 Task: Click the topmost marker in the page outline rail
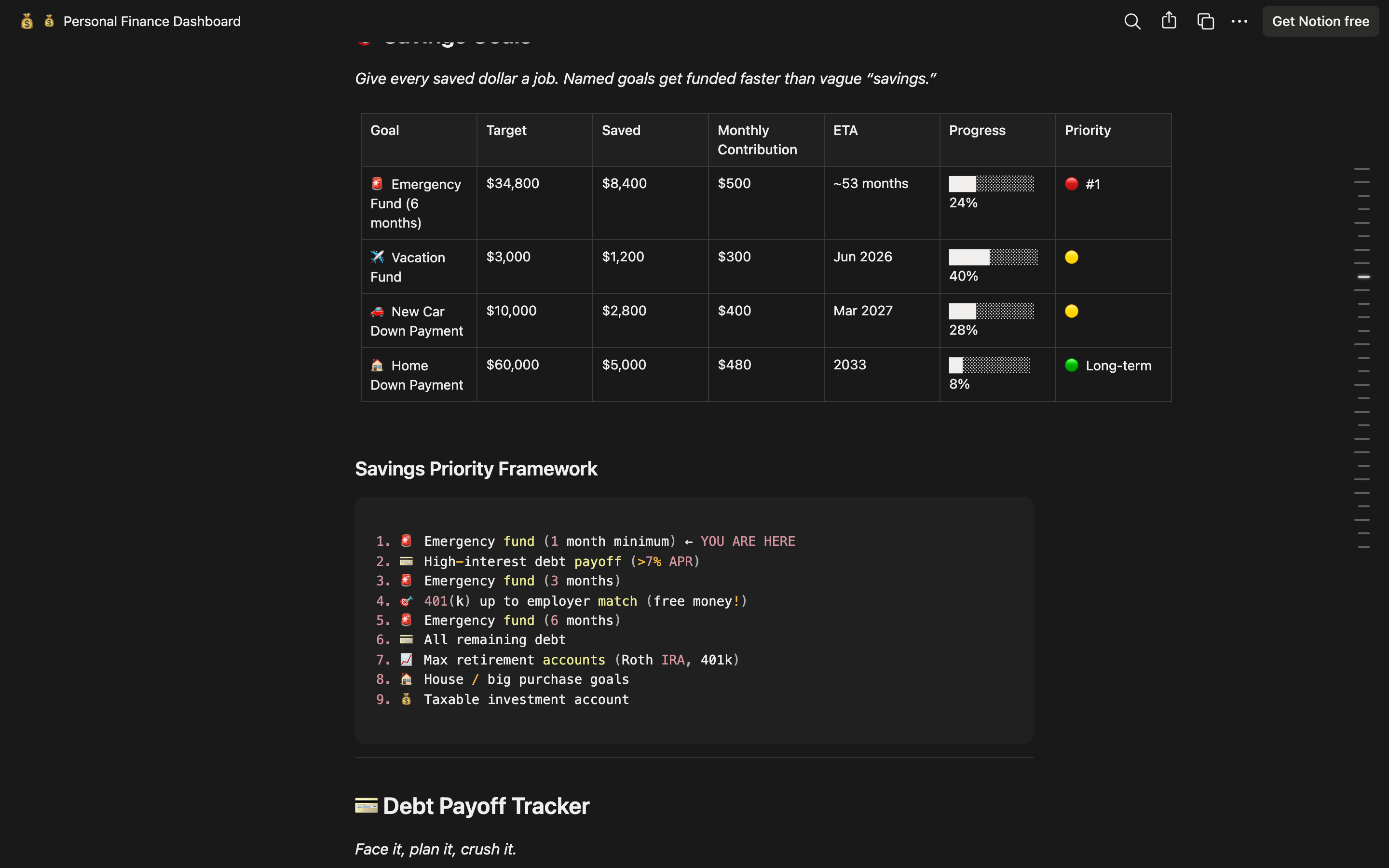click(x=1362, y=169)
